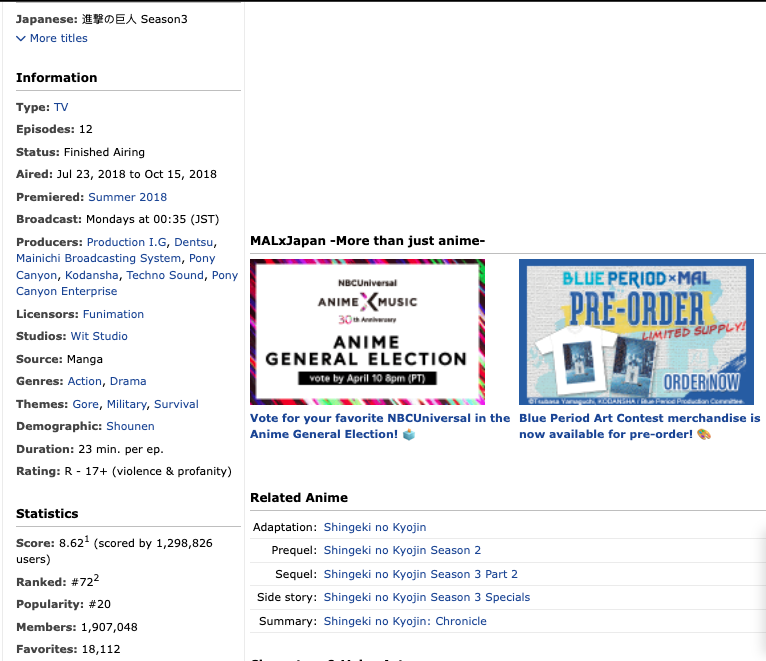
Task: Click the Statistics section heading
Action: pos(47,513)
